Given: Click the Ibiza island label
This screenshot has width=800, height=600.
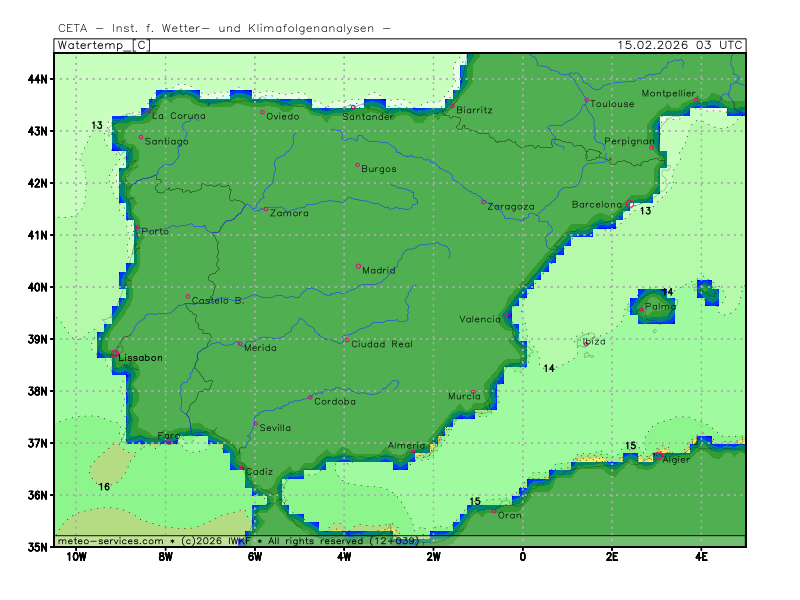Looking at the screenshot, I should [x=594, y=341].
